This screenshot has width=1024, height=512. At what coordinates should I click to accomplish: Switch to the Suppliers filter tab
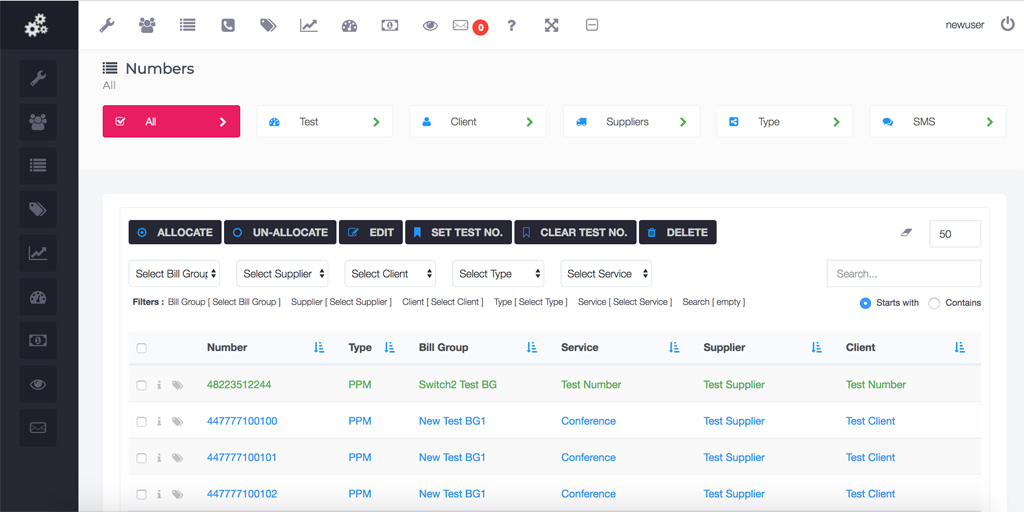click(x=631, y=122)
